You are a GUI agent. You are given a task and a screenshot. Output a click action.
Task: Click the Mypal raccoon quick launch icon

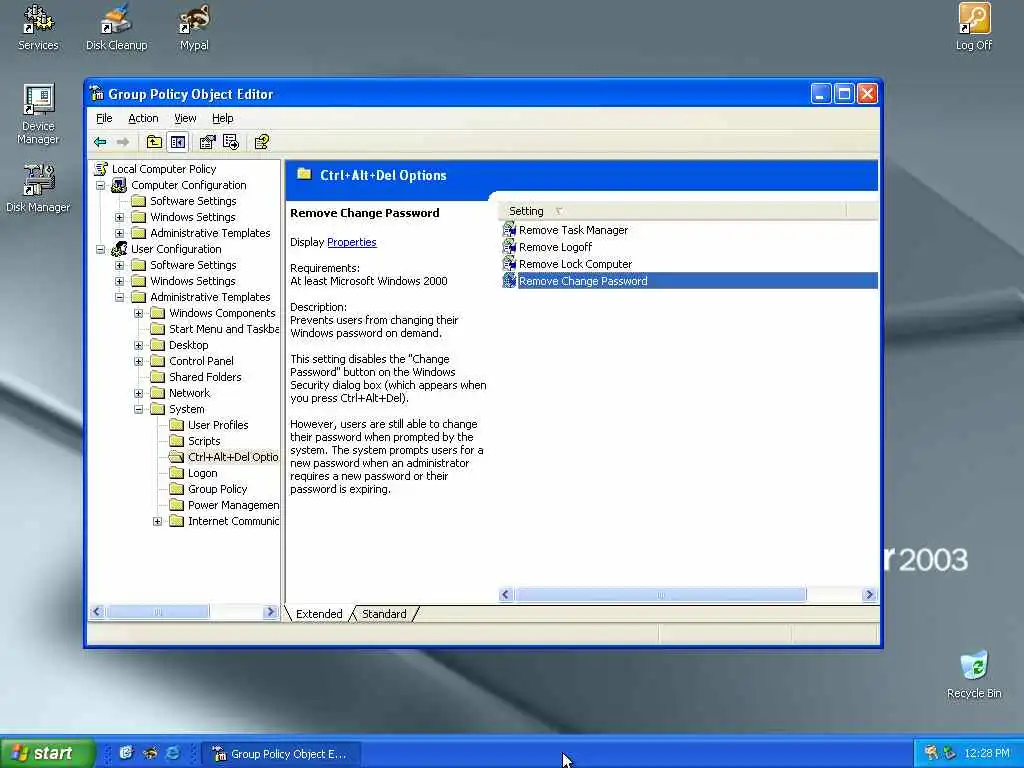click(x=150, y=753)
